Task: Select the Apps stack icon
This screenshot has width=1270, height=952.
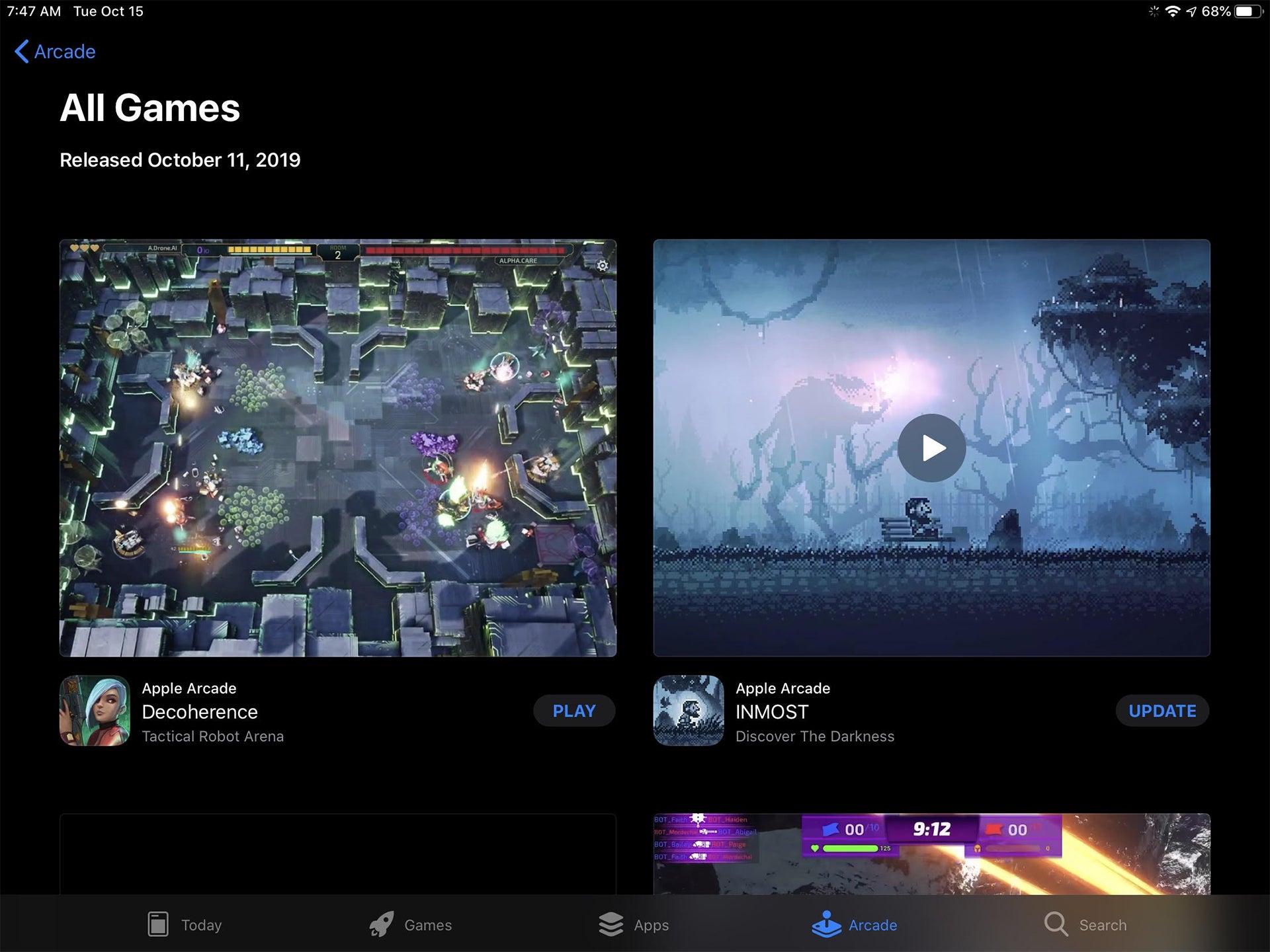Action: (611, 924)
